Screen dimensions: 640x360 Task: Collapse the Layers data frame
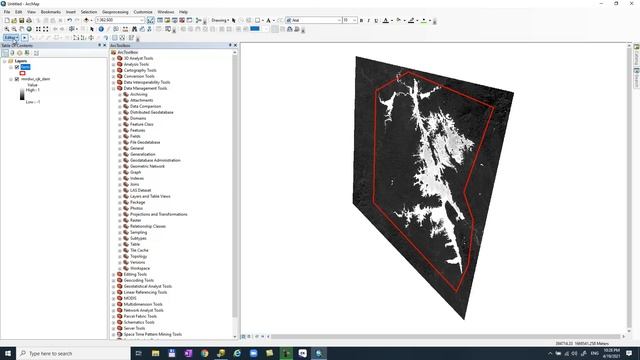tap(4, 61)
